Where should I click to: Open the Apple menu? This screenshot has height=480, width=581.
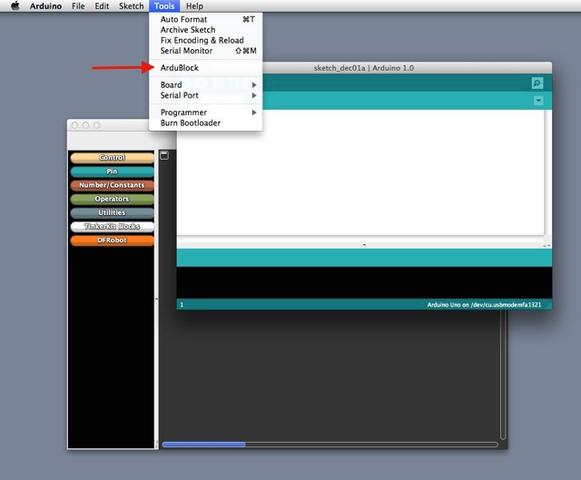(x=15, y=6)
